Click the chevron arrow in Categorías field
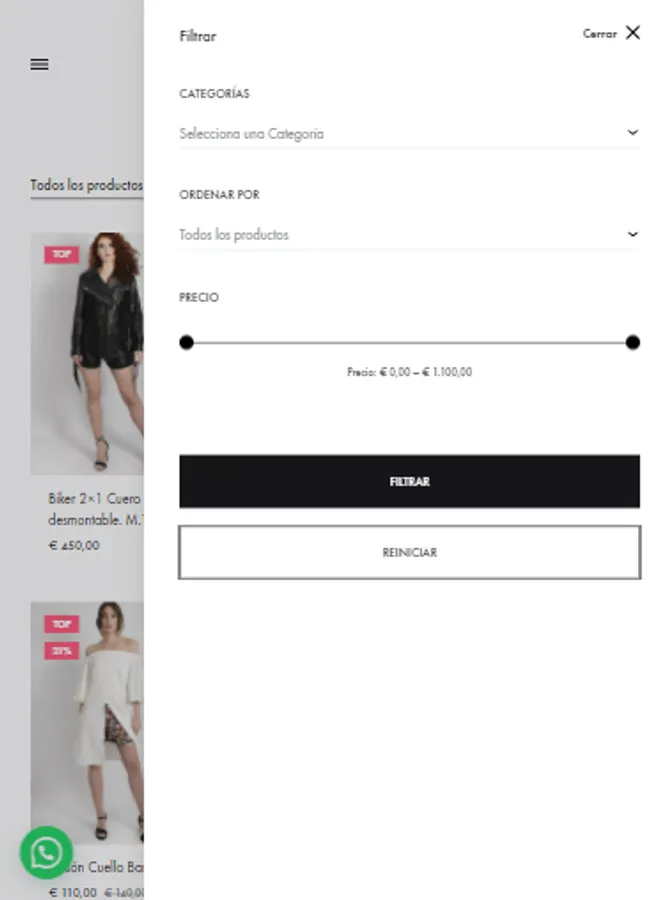The image size is (668, 900). click(x=632, y=133)
